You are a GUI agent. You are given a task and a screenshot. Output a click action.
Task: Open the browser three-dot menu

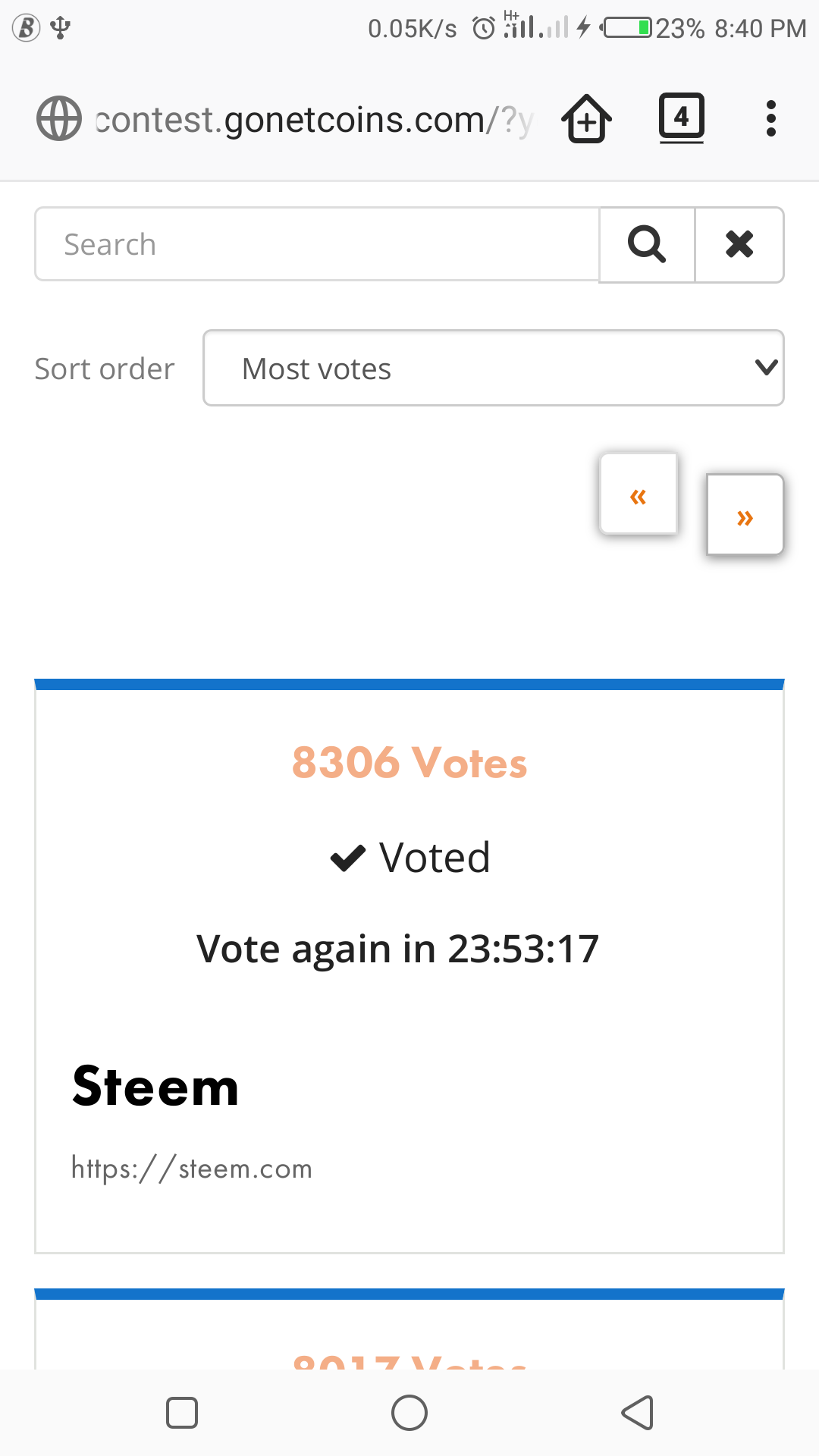(x=770, y=119)
